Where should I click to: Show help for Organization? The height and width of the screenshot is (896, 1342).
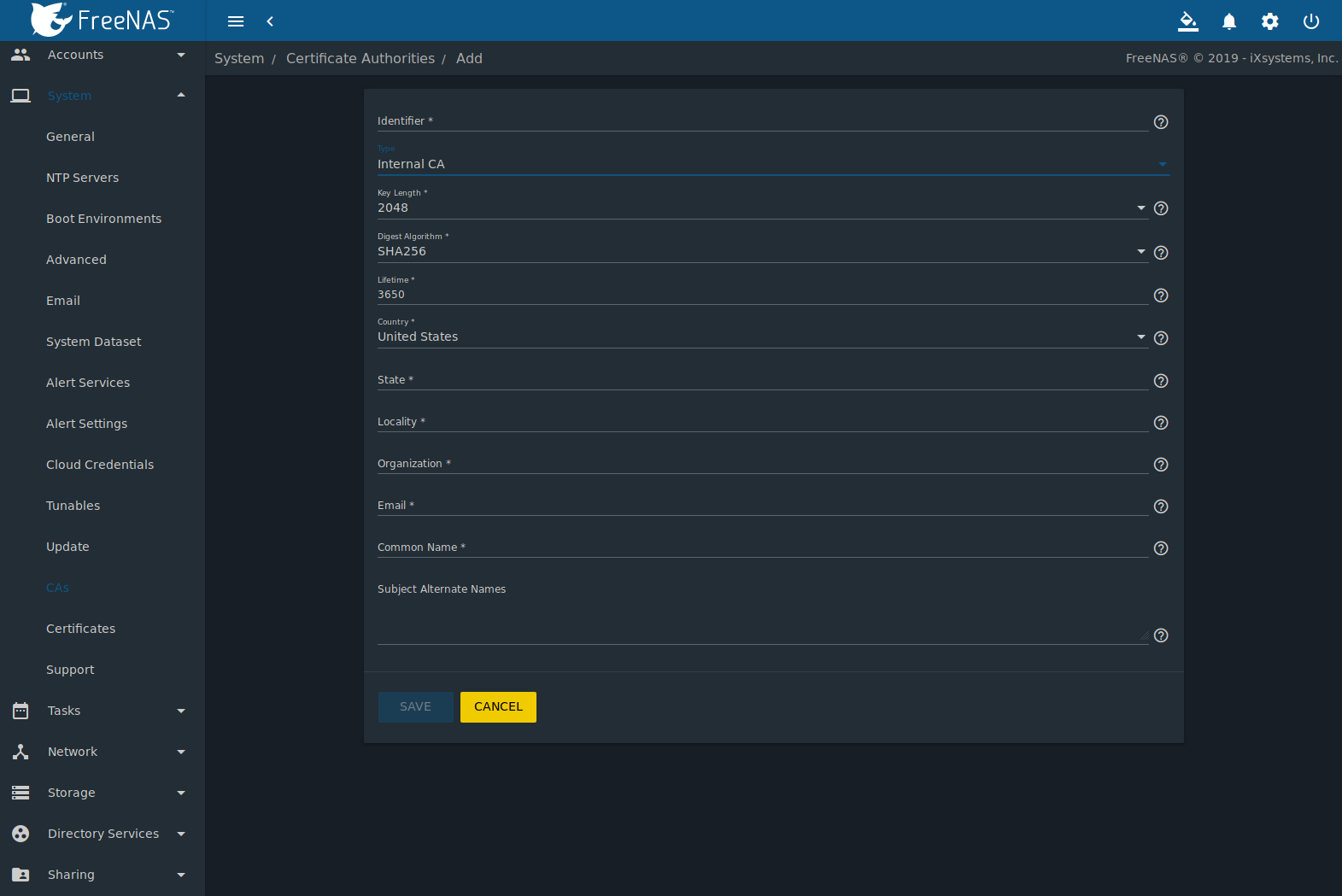[1161, 465]
